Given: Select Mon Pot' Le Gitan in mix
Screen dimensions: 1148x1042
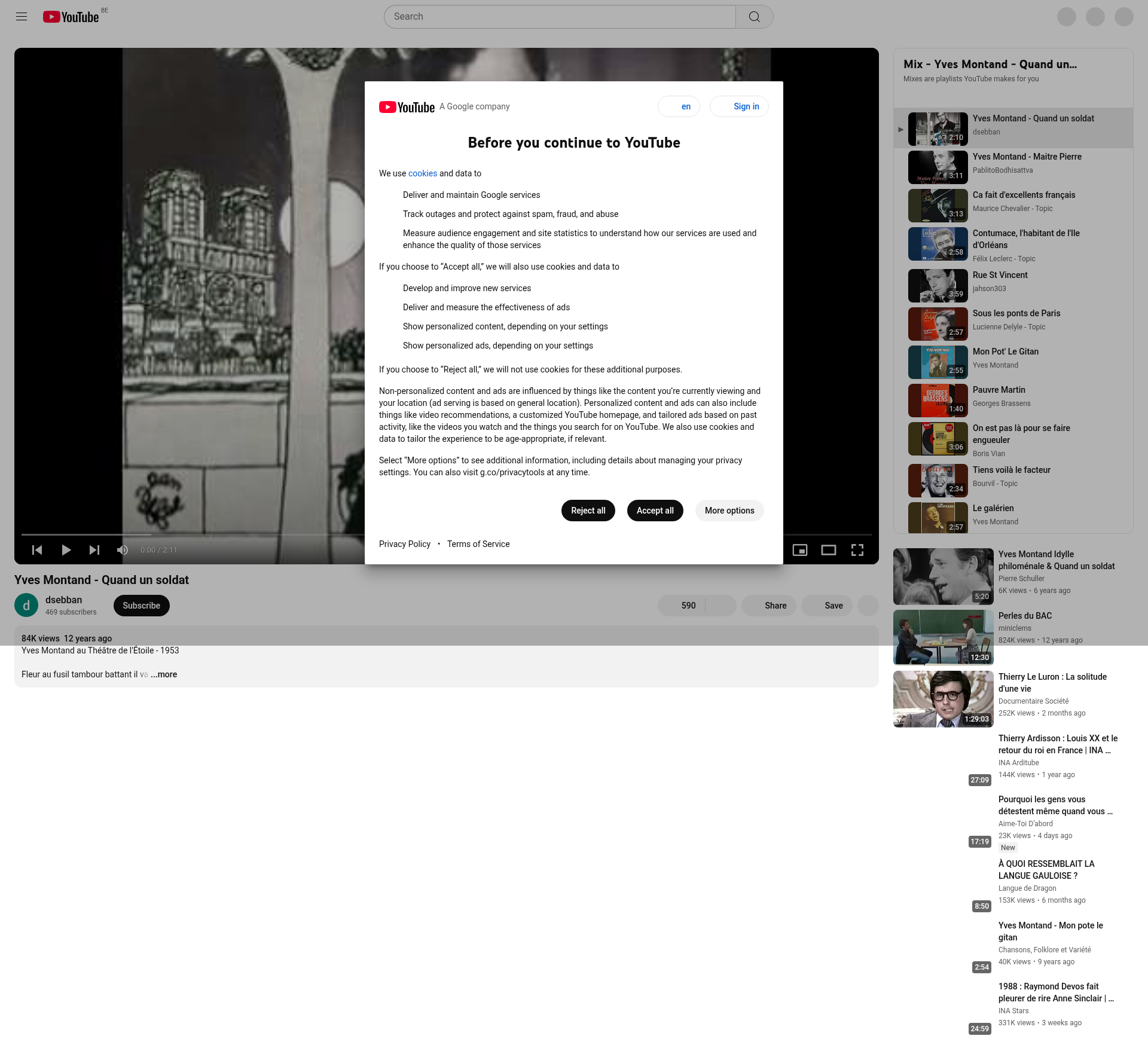Looking at the screenshot, I should 1013,362.
